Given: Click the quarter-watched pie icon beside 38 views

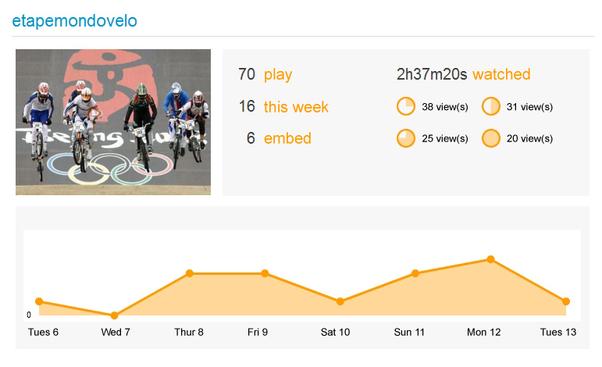Looking at the screenshot, I should coord(405,106).
